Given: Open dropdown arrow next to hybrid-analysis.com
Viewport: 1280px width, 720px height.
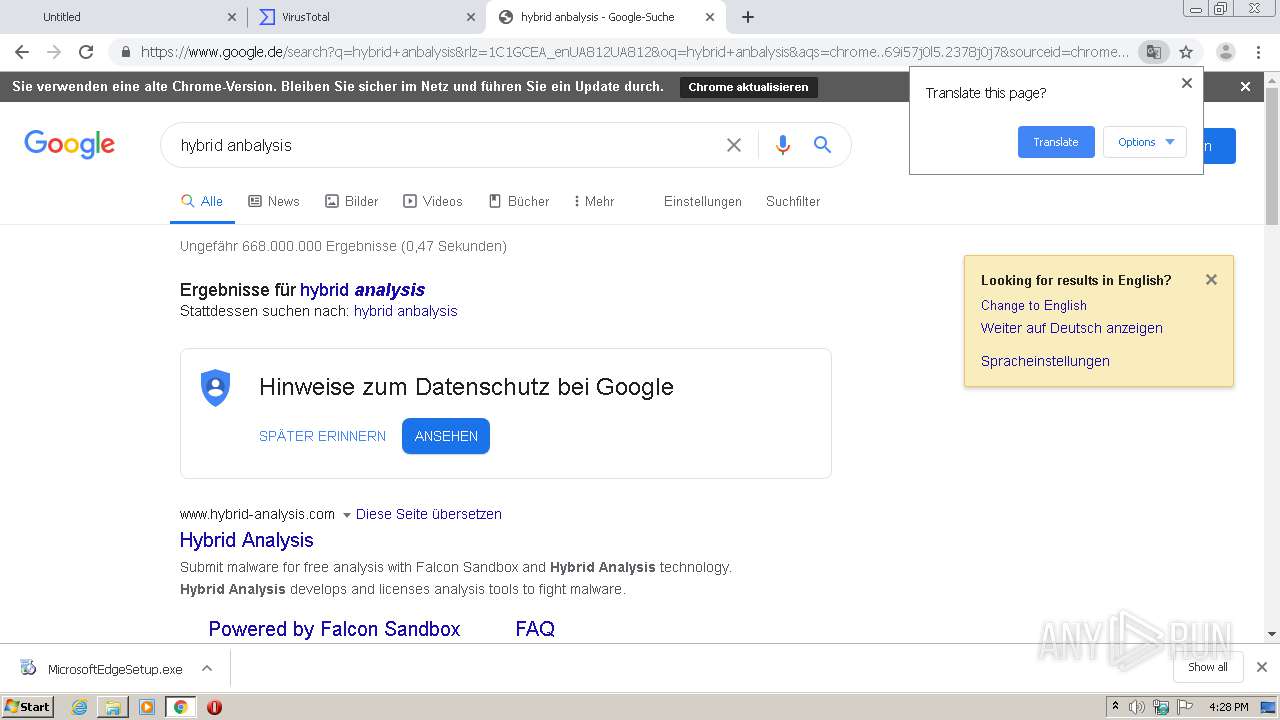Looking at the screenshot, I should tap(347, 515).
